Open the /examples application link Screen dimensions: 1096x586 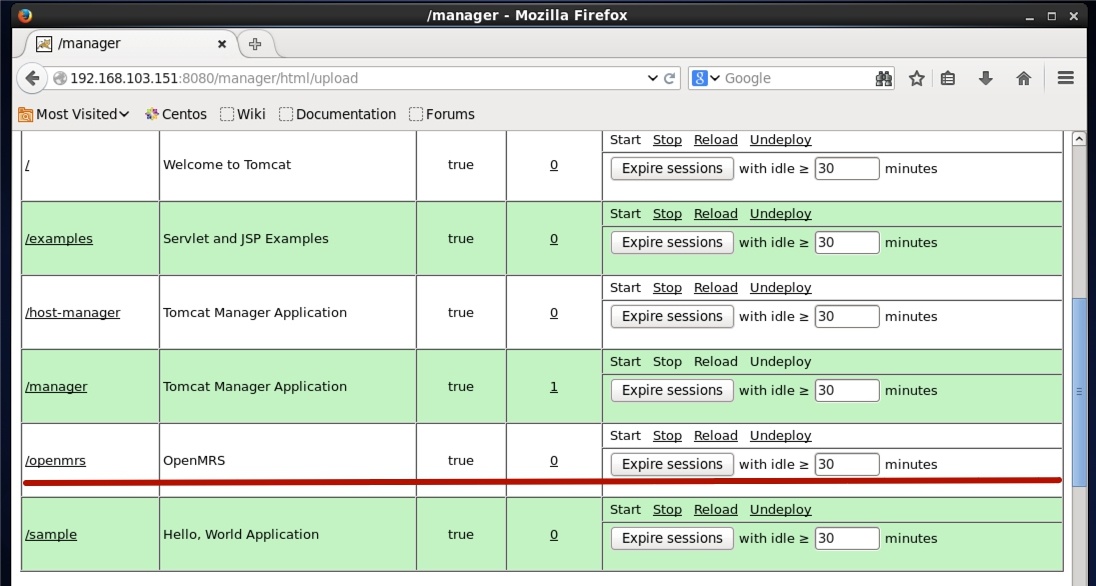[x=59, y=238]
